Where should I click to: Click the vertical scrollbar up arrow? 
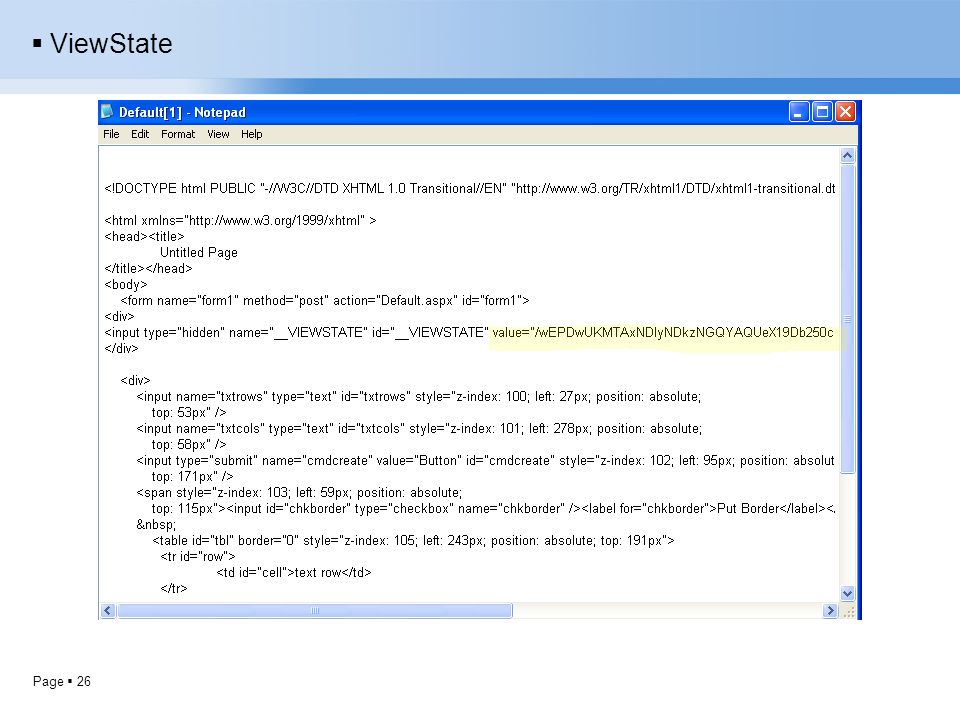[847, 156]
